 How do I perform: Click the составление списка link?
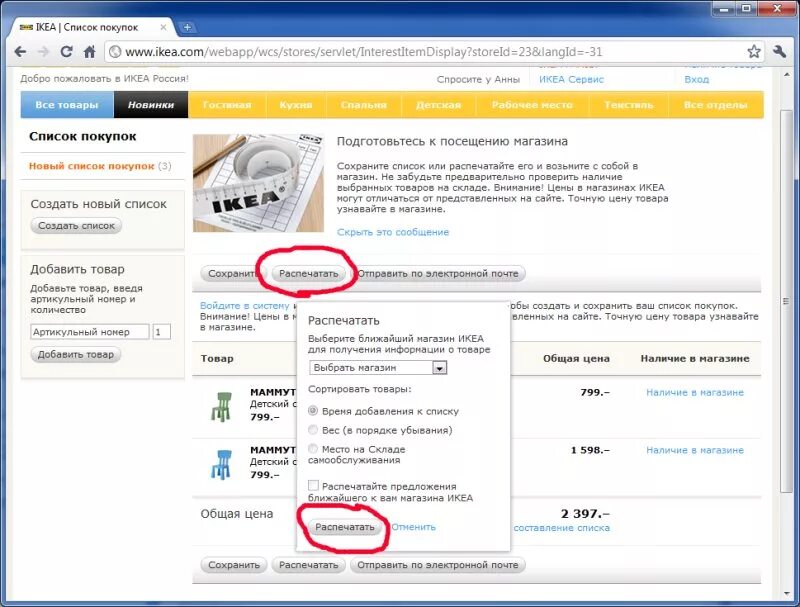tap(561, 528)
